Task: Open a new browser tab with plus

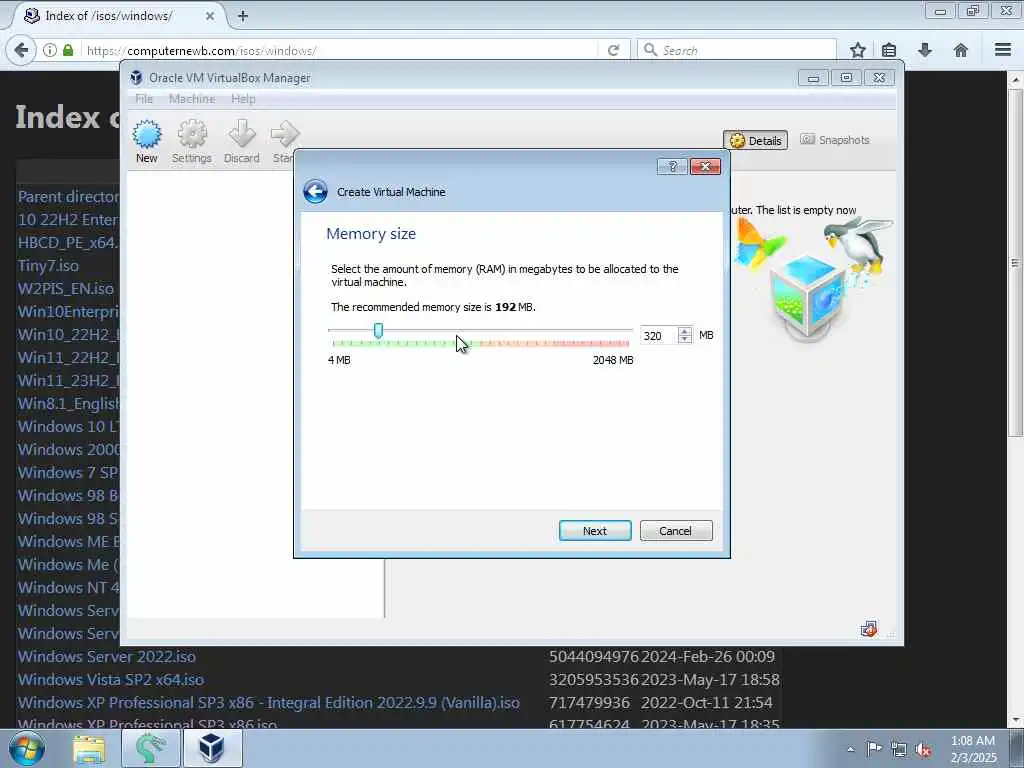Action: click(x=243, y=16)
